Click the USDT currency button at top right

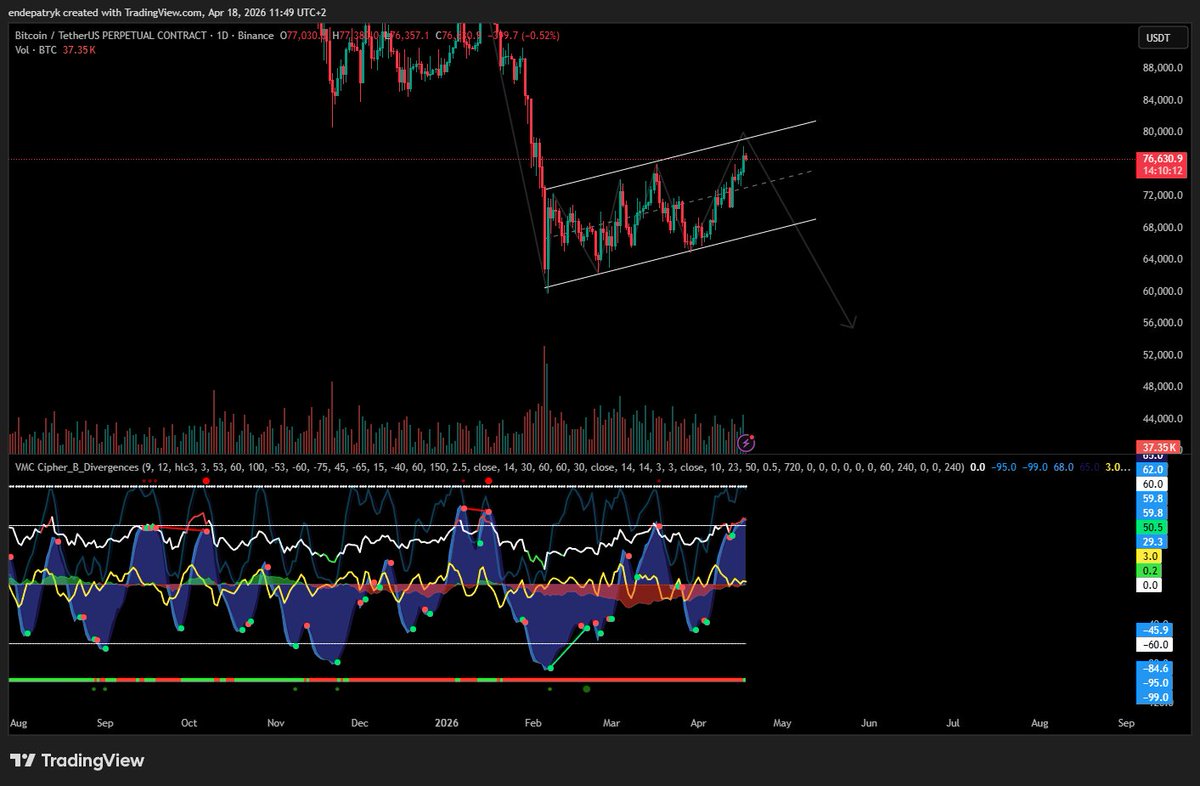[1161, 38]
